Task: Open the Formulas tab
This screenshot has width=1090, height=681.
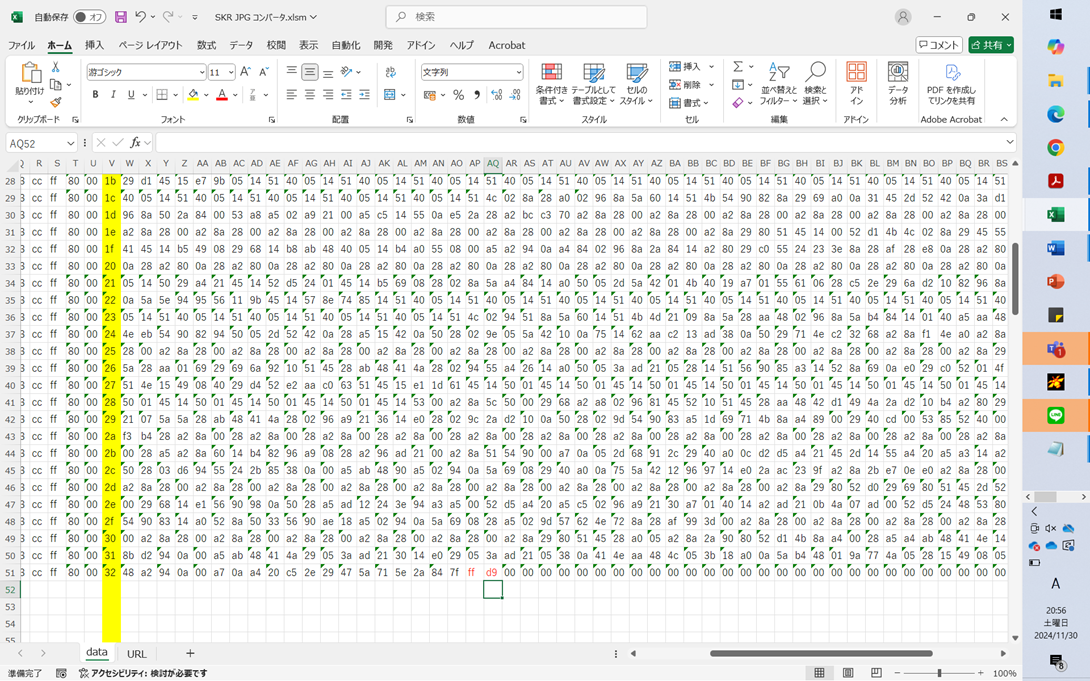Action: pos(206,45)
